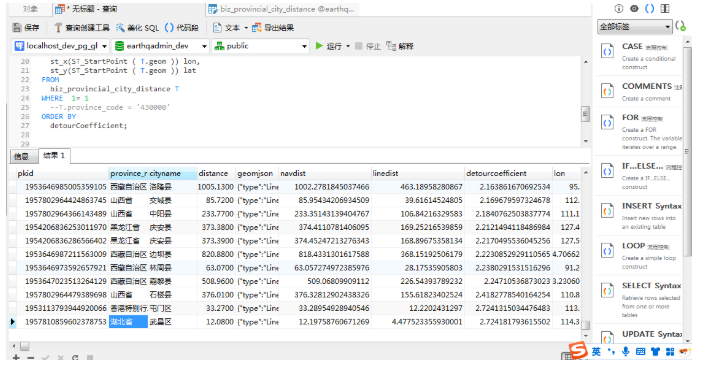The height and width of the screenshot is (365, 703).
Task: Click the Stop (停止) button
Action: click(368, 46)
